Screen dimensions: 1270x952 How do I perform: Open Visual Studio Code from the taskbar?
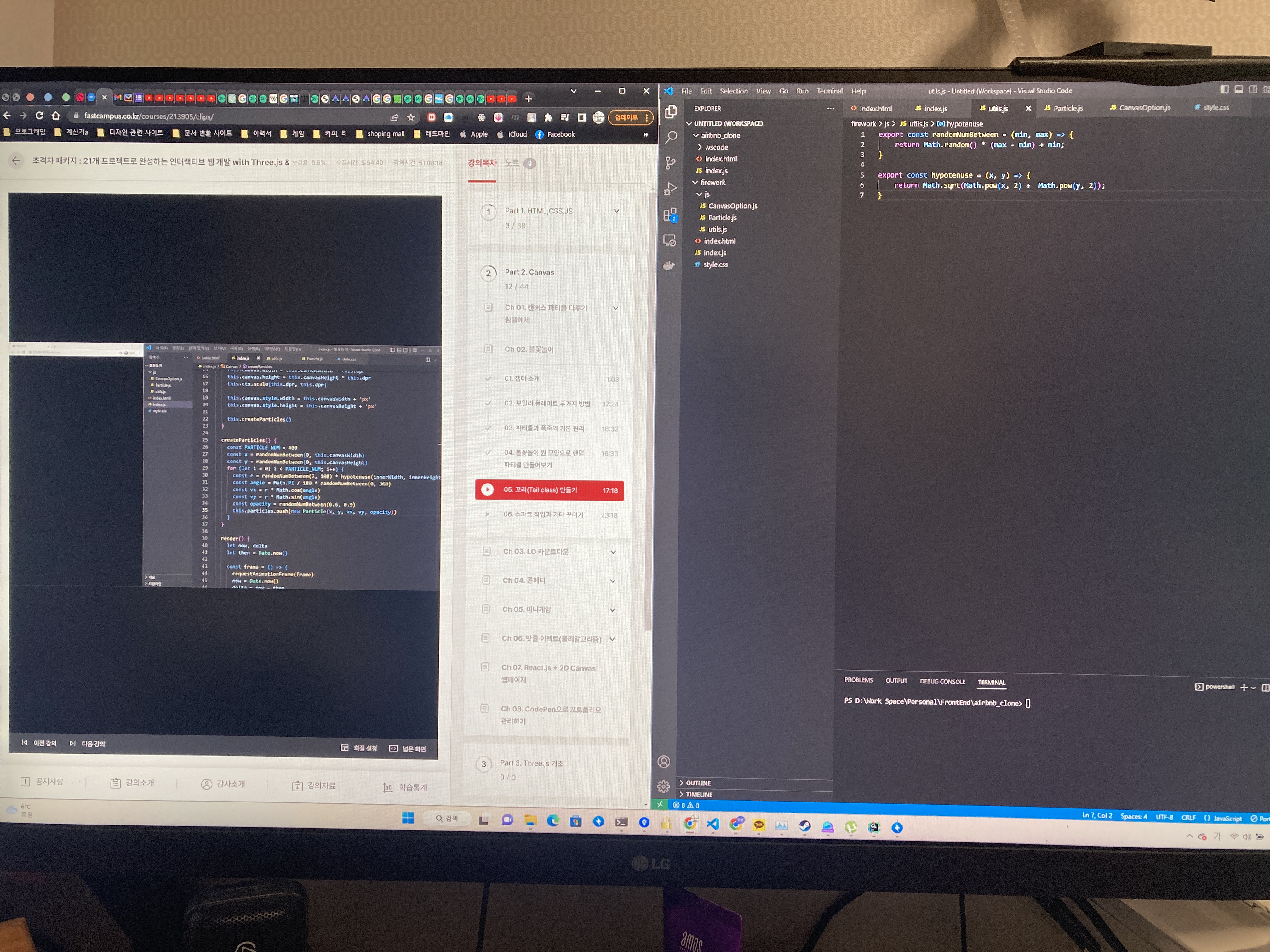[x=712, y=824]
